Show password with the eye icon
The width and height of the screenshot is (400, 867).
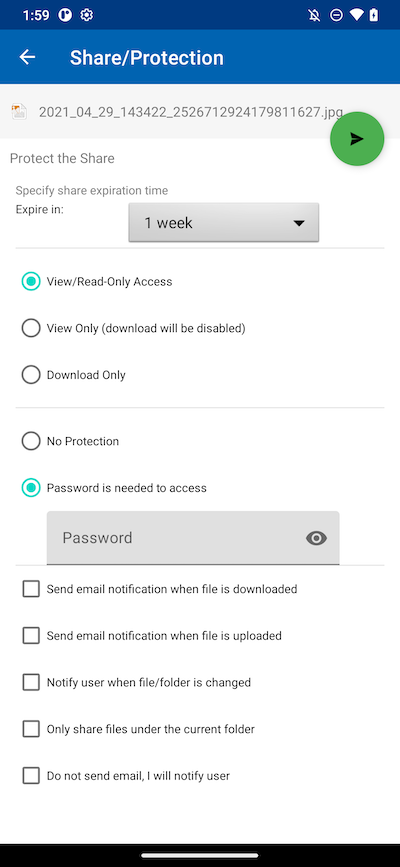point(316,538)
